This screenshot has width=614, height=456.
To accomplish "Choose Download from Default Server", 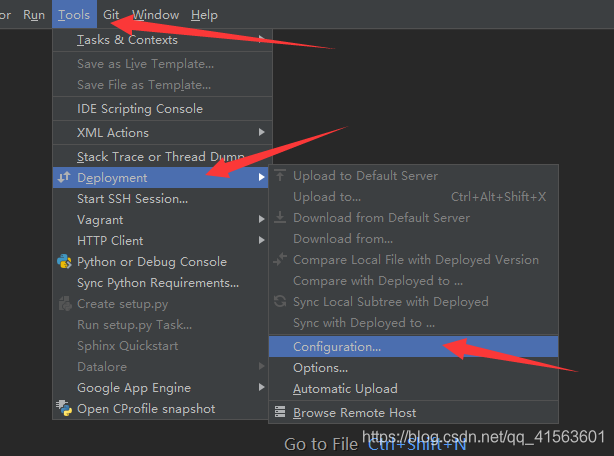I will coord(414,218).
